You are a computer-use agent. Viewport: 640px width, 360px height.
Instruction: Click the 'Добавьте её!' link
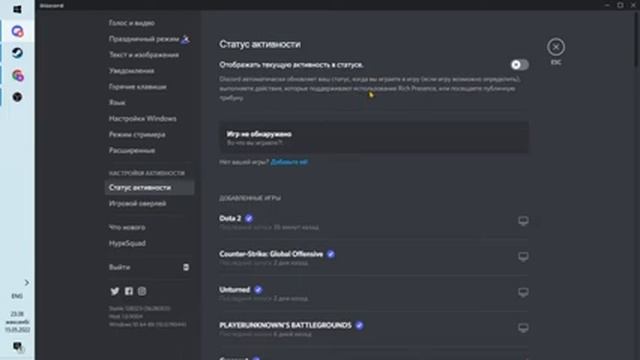[x=289, y=162]
